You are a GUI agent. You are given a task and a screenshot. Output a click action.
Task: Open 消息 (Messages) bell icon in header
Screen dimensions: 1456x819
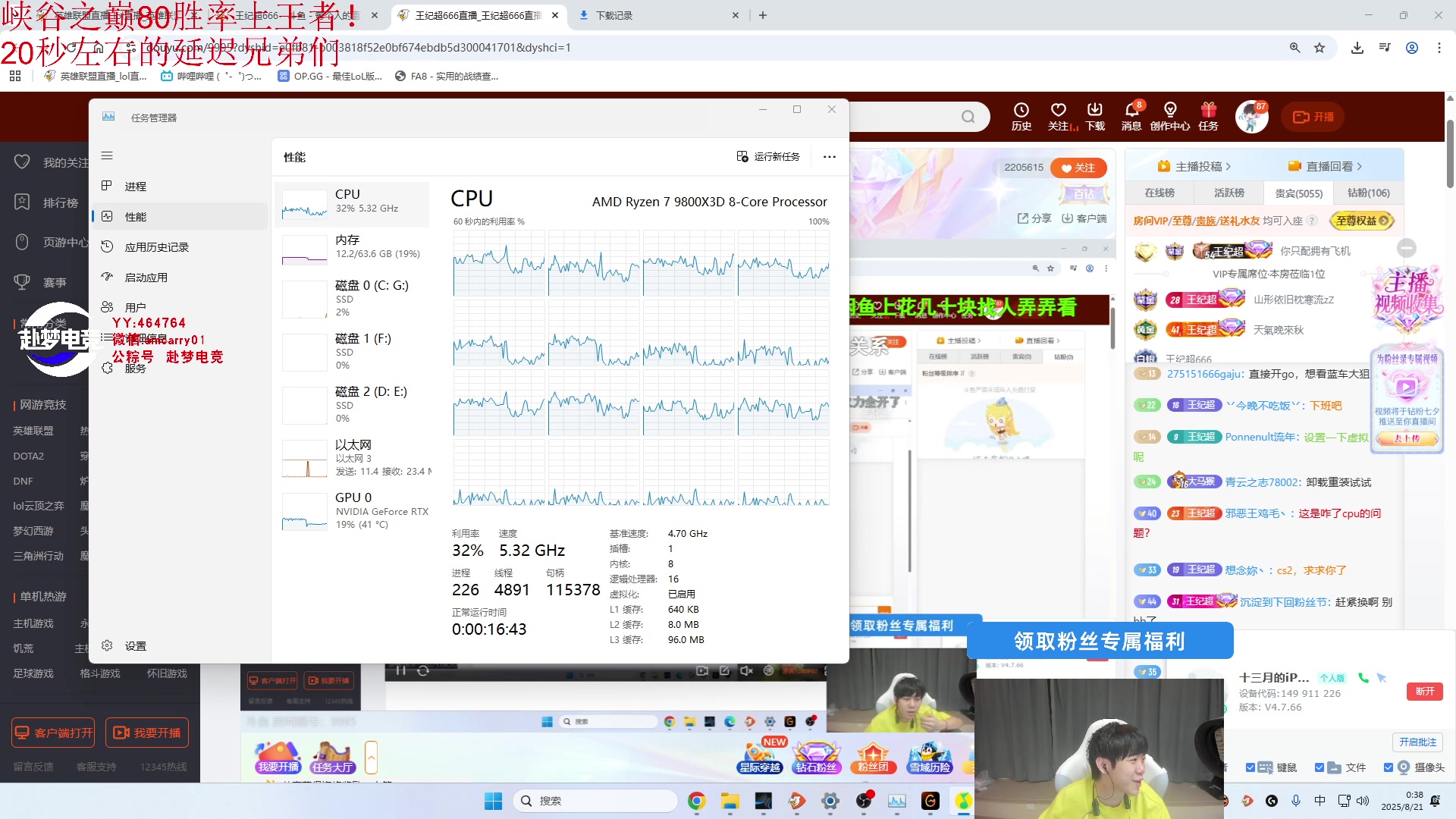click(x=1131, y=117)
